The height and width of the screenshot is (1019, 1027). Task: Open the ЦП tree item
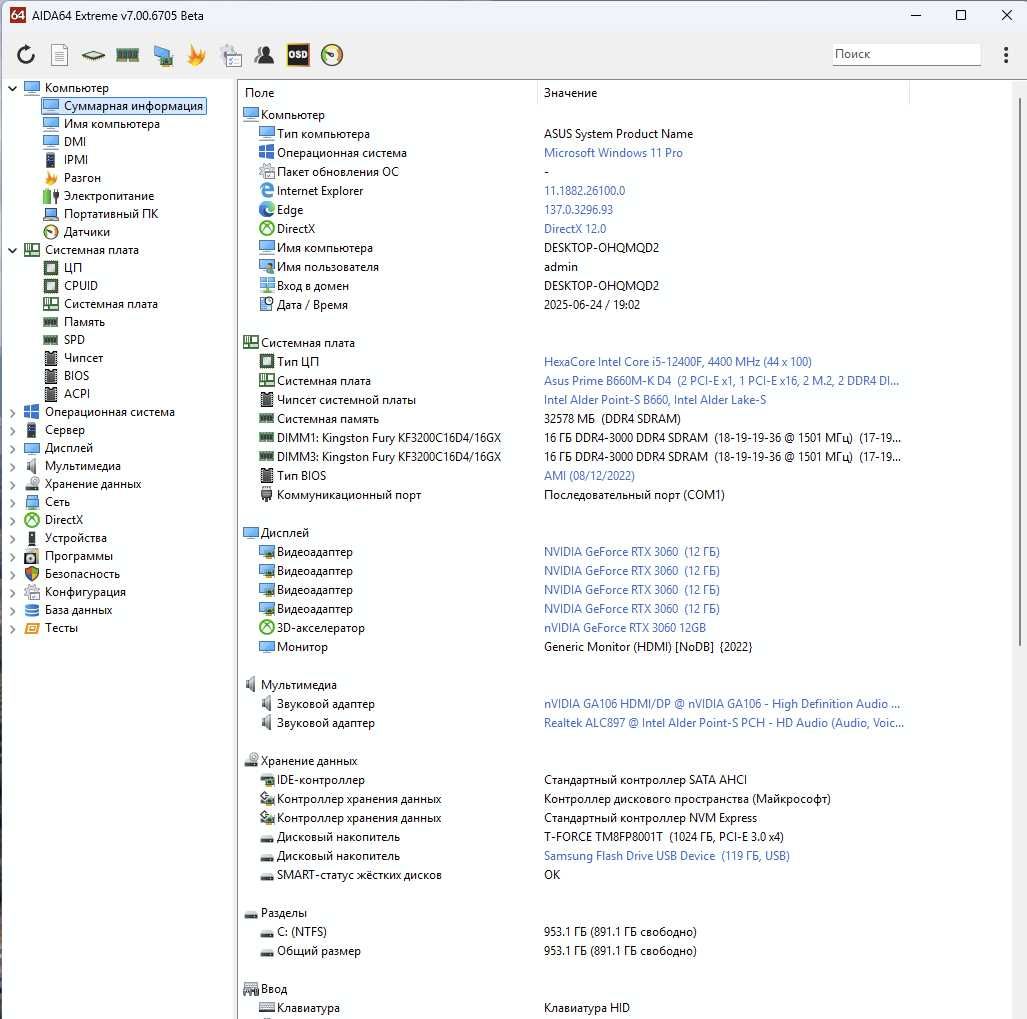point(72,268)
